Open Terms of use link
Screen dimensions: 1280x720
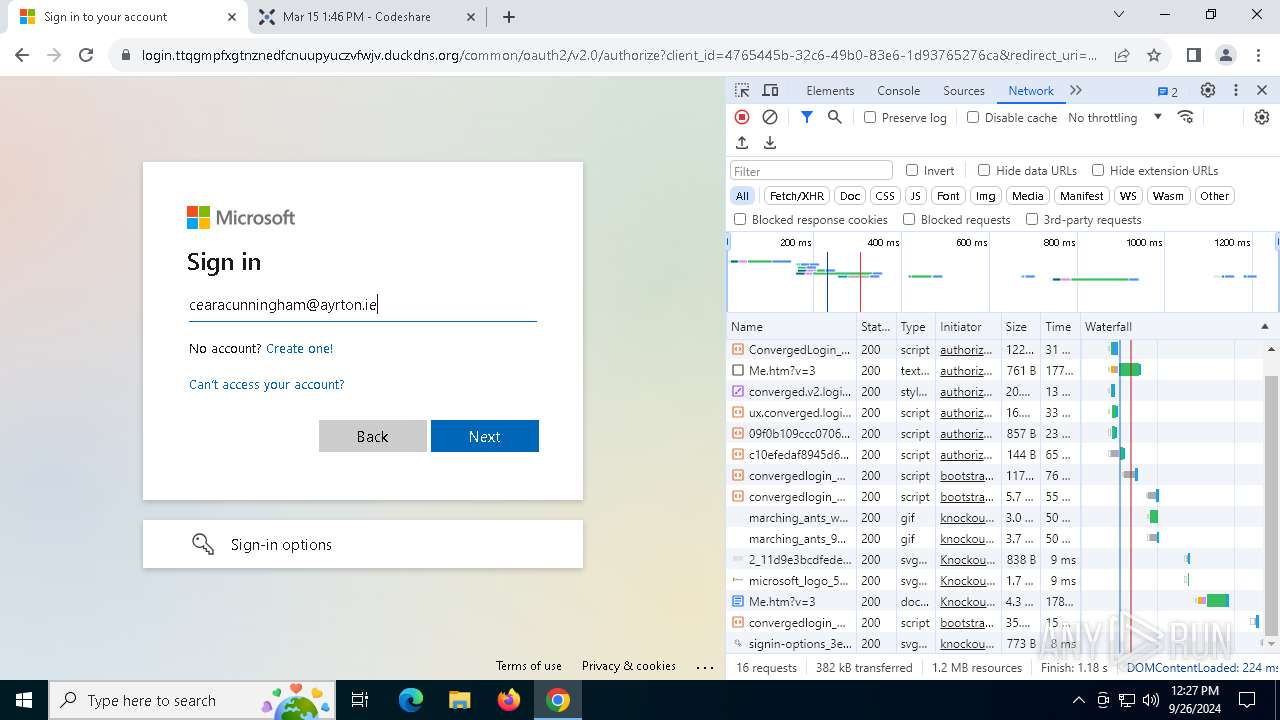[529, 666]
